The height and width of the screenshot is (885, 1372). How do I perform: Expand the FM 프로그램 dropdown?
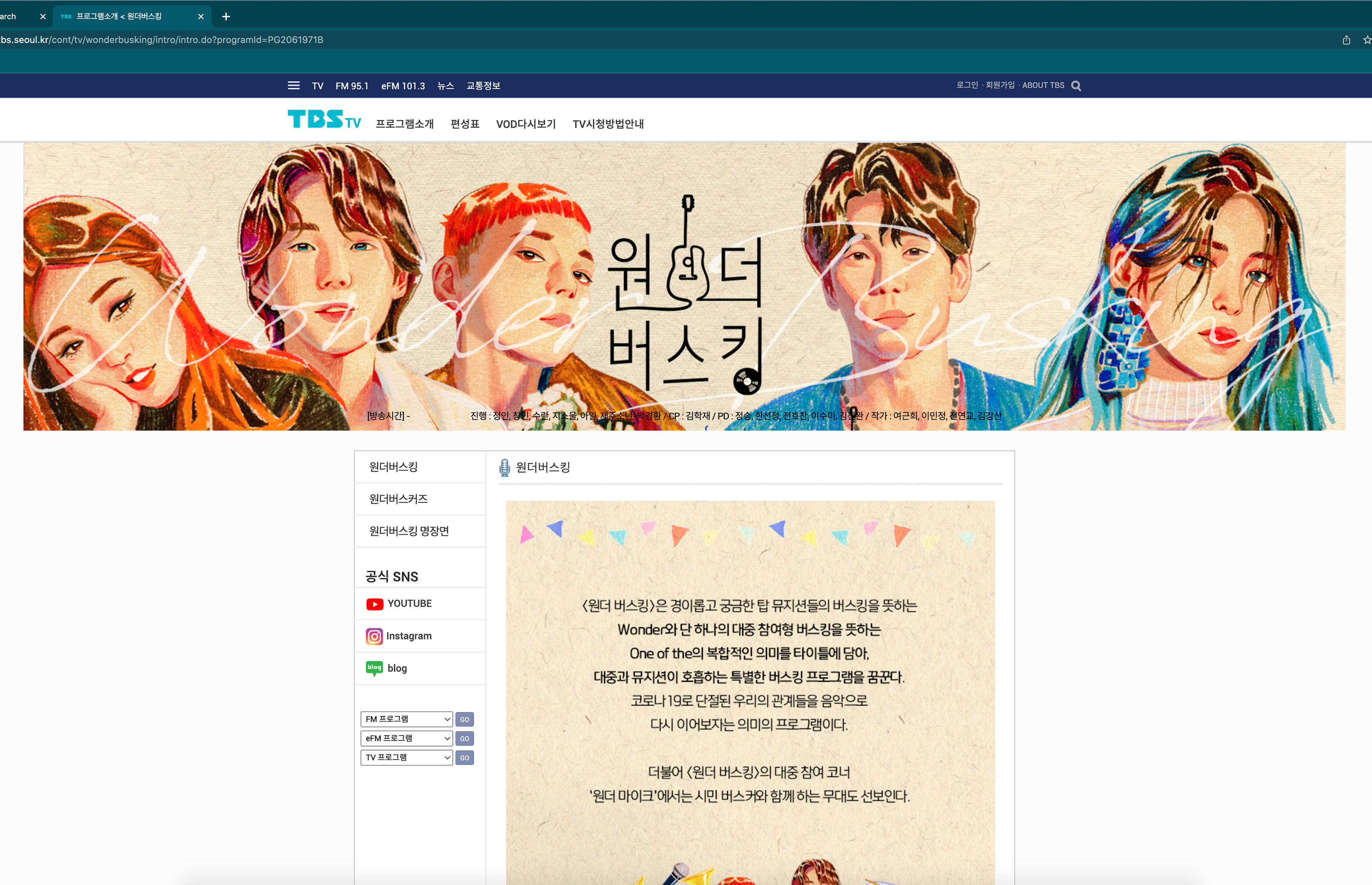pyautogui.click(x=407, y=719)
